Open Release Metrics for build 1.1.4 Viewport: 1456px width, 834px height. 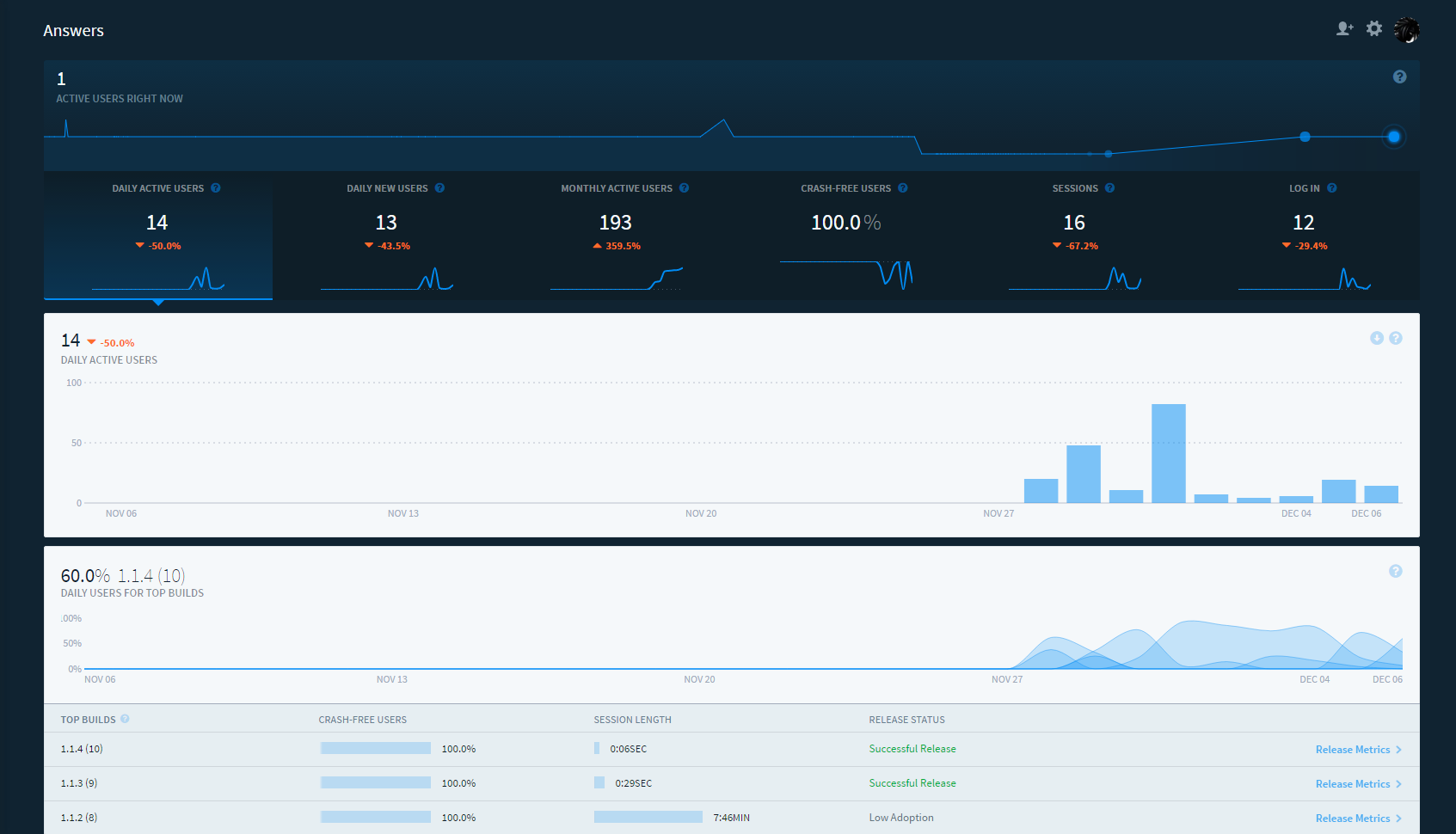click(x=1357, y=750)
